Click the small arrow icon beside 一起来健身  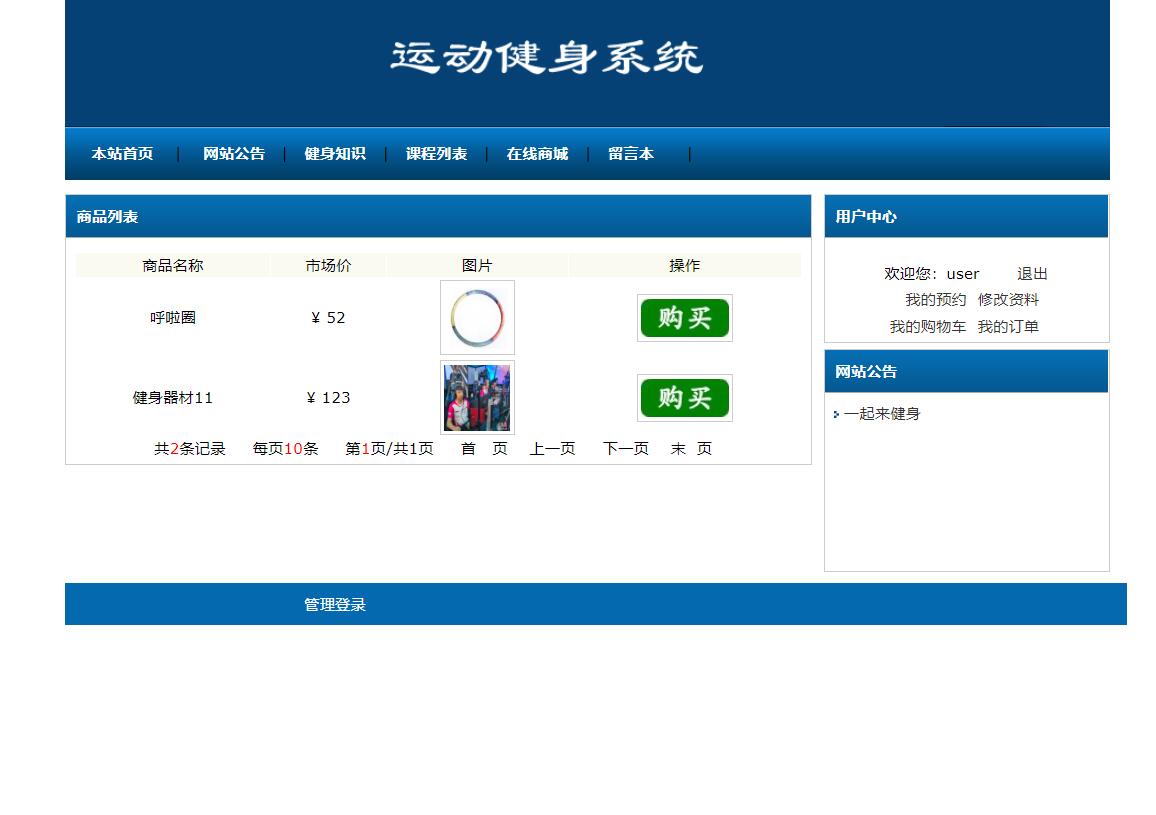(836, 414)
